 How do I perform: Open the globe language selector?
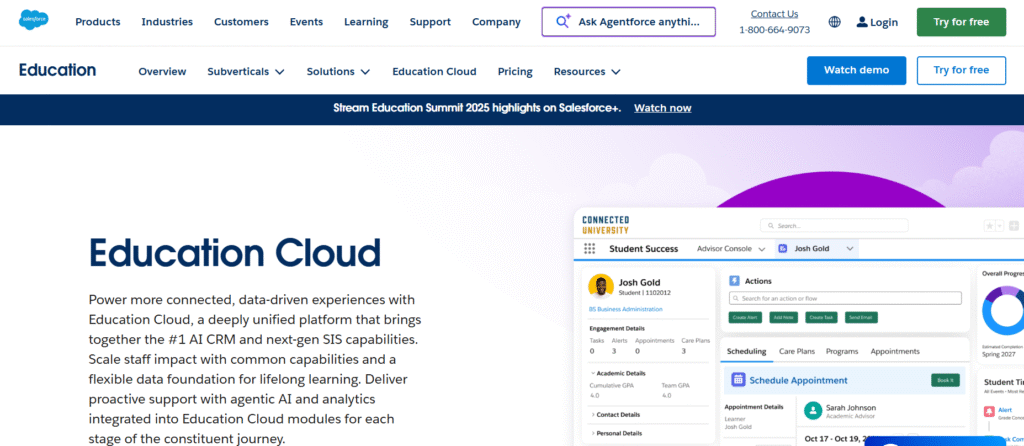coord(835,22)
